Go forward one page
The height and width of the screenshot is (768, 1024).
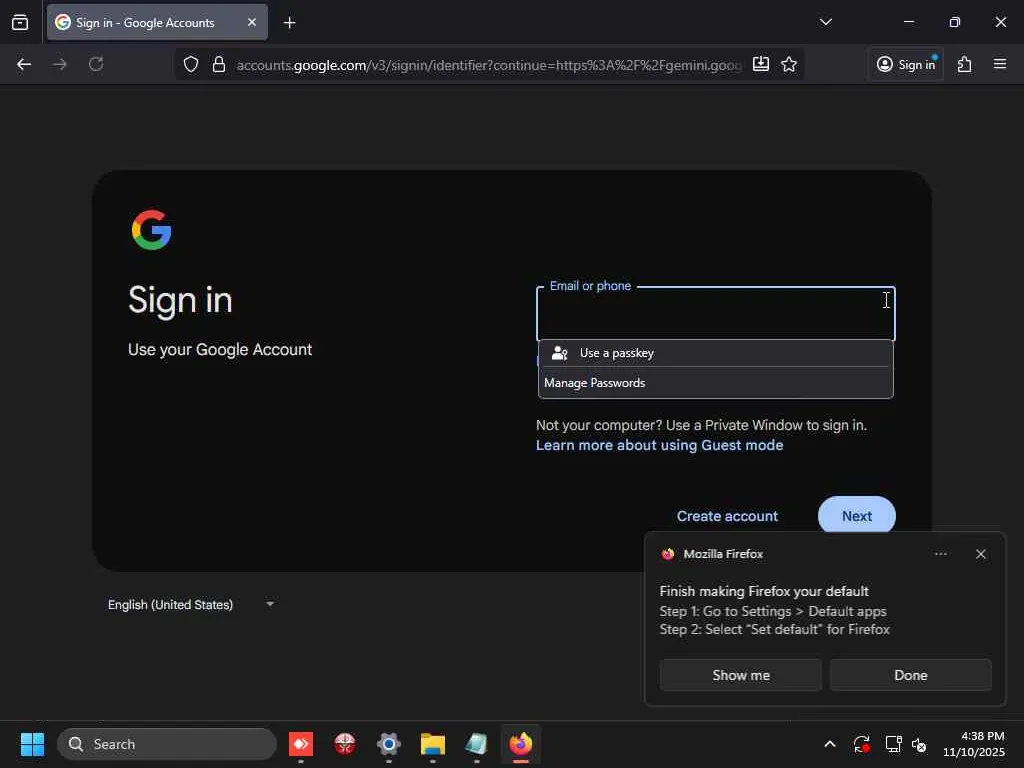point(59,64)
